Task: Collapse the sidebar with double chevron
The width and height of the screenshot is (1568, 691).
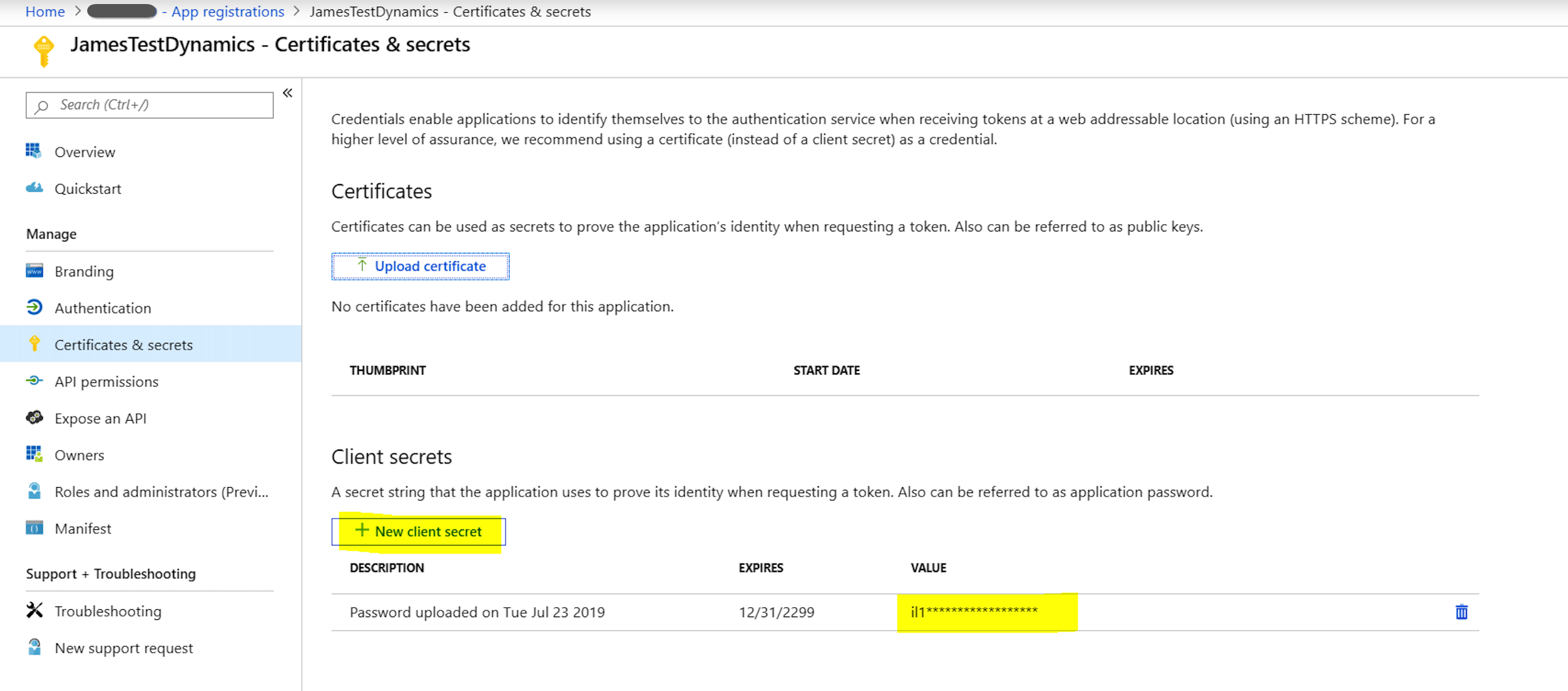Action: (288, 93)
